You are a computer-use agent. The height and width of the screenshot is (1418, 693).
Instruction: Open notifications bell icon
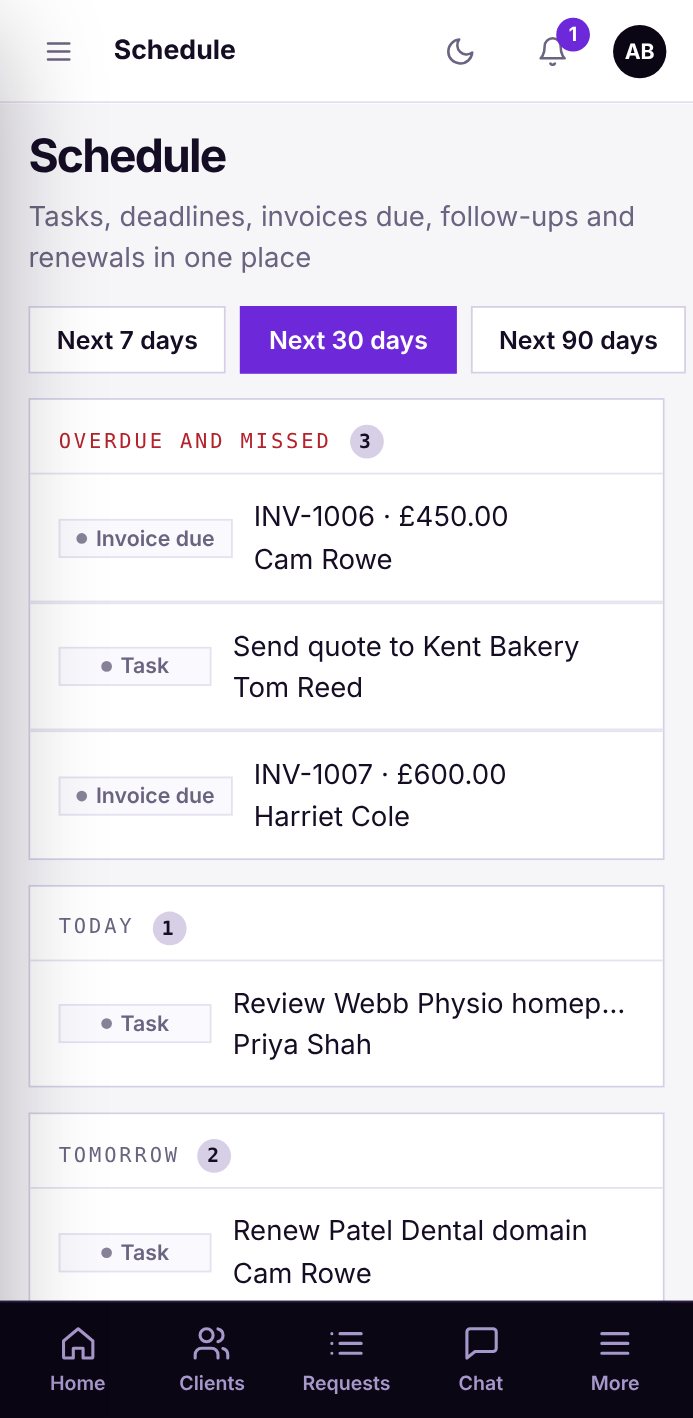pyautogui.click(x=553, y=51)
